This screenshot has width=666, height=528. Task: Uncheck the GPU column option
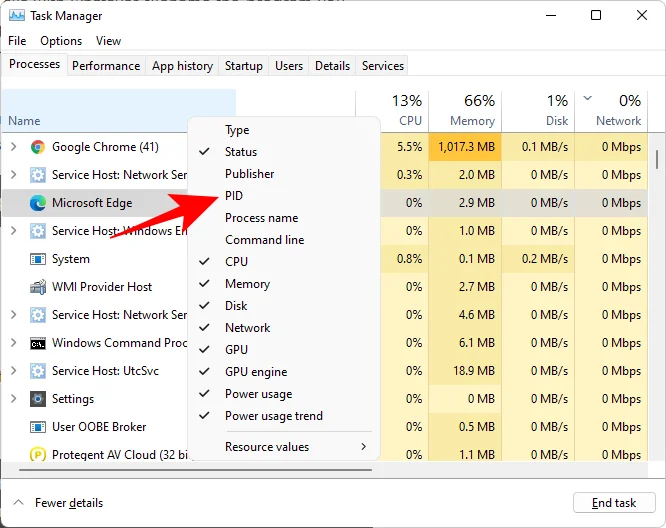pyautogui.click(x=204, y=350)
